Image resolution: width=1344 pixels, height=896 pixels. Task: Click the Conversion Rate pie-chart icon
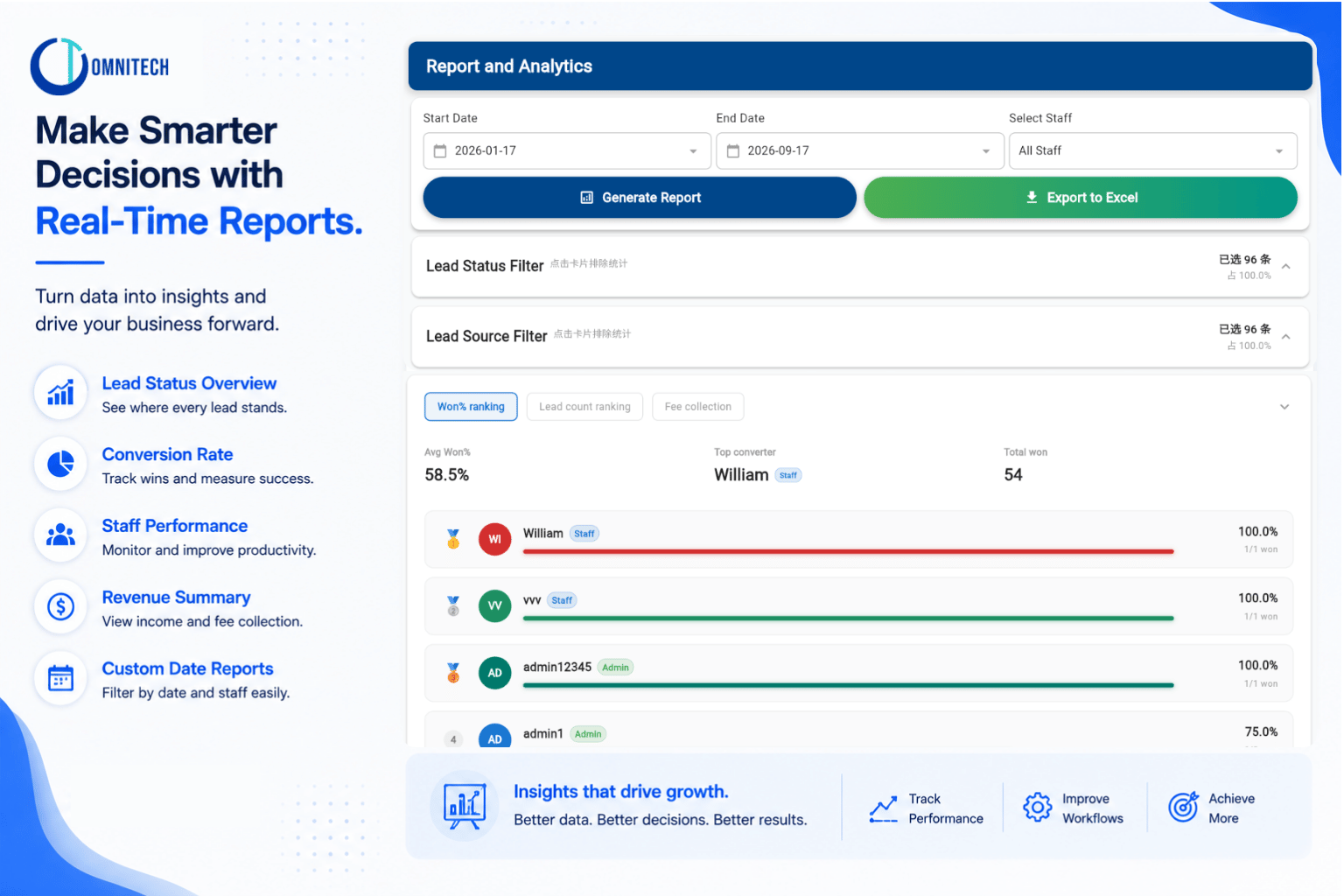[60, 464]
